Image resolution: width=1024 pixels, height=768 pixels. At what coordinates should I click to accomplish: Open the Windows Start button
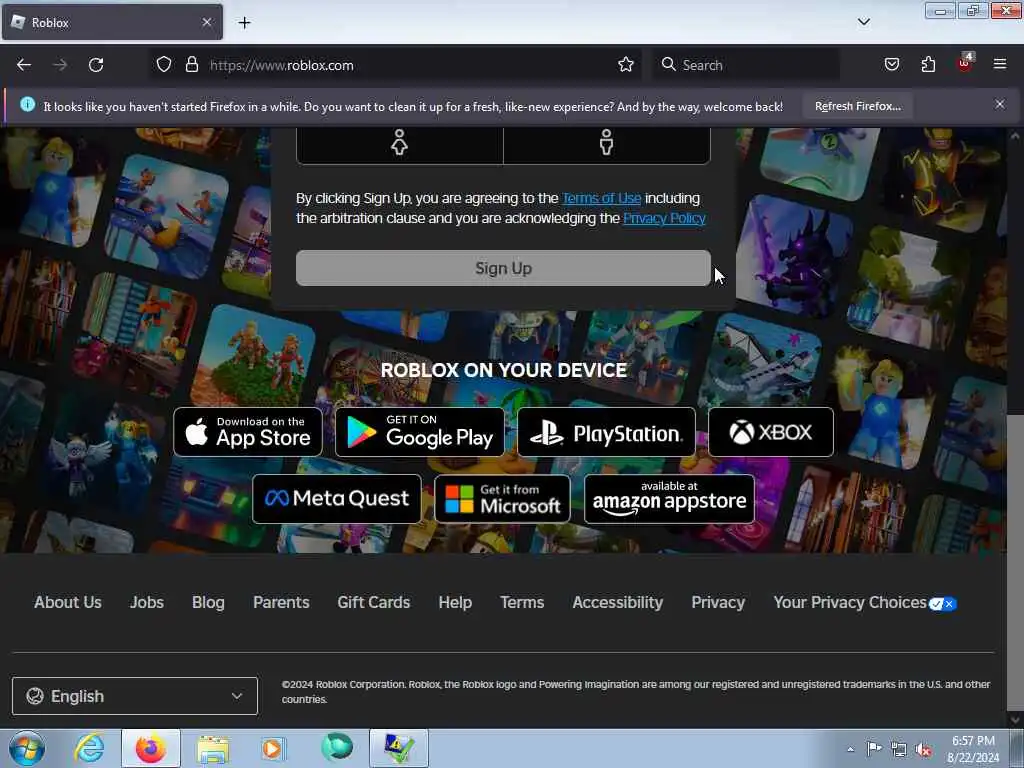point(27,748)
